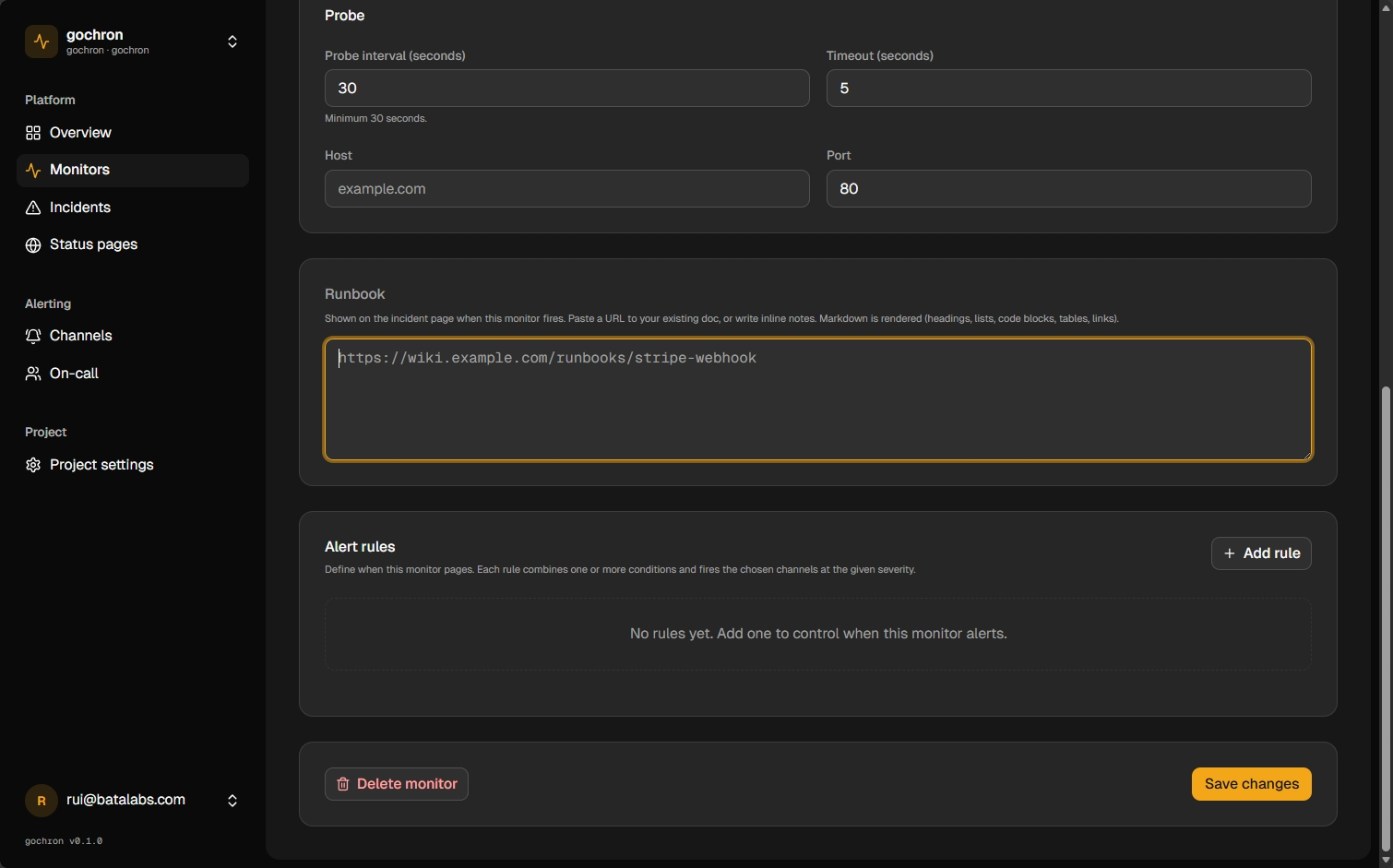Click the 'Minimum 30 seconds.' hint
1393x868 pixels.
coord(375,119)
